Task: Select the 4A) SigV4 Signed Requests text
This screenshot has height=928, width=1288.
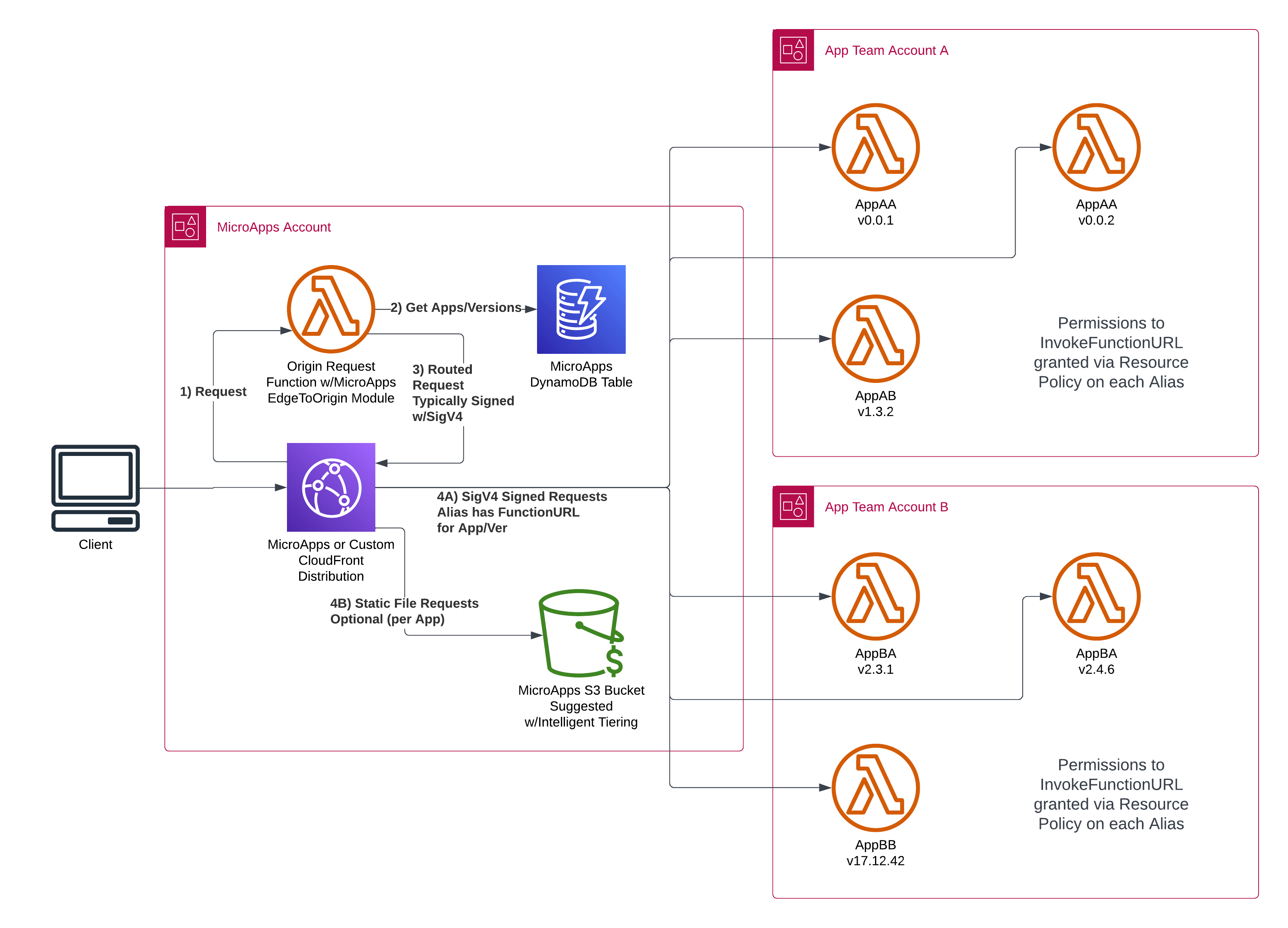Action: [x=522, y=496]
